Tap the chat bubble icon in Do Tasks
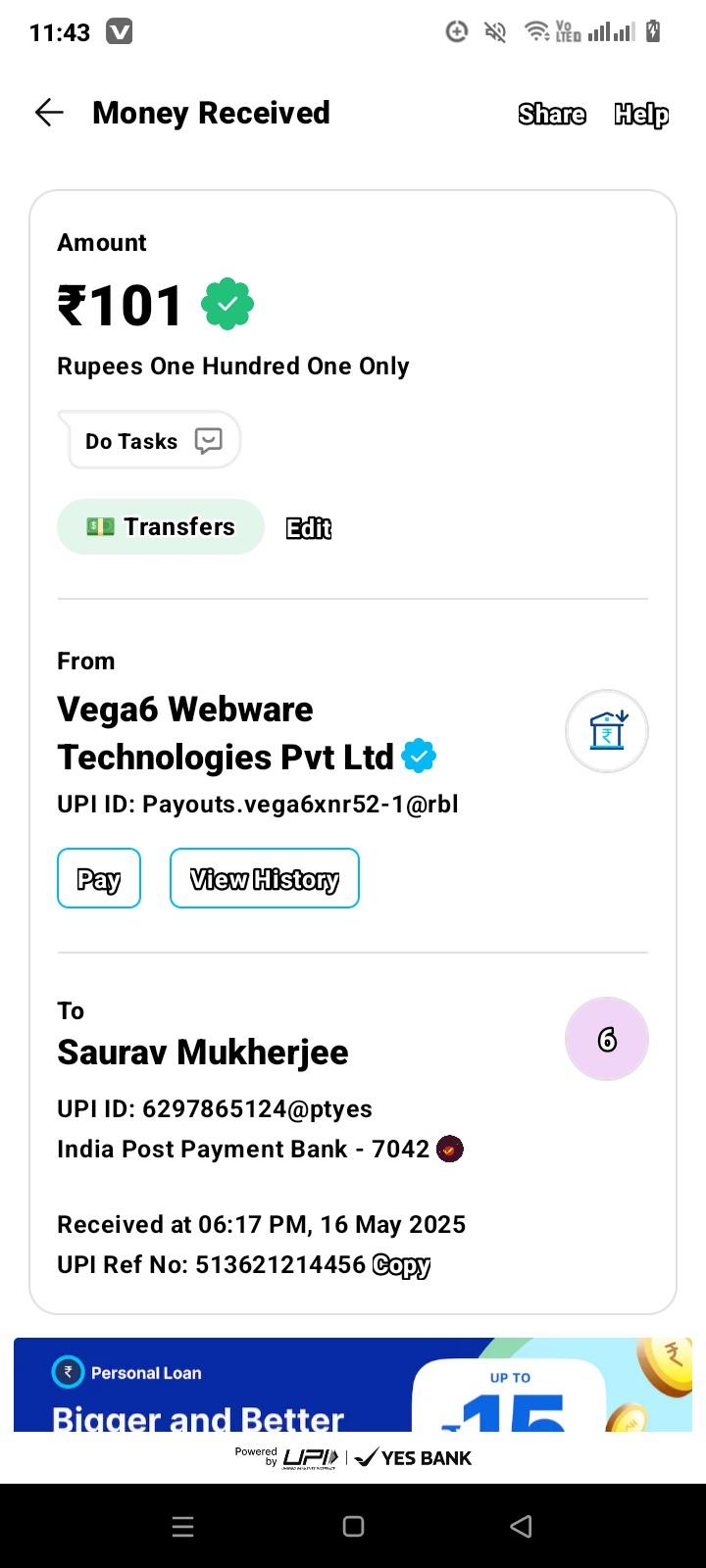Screen dimensions: 706x1568 click(208, 441)
